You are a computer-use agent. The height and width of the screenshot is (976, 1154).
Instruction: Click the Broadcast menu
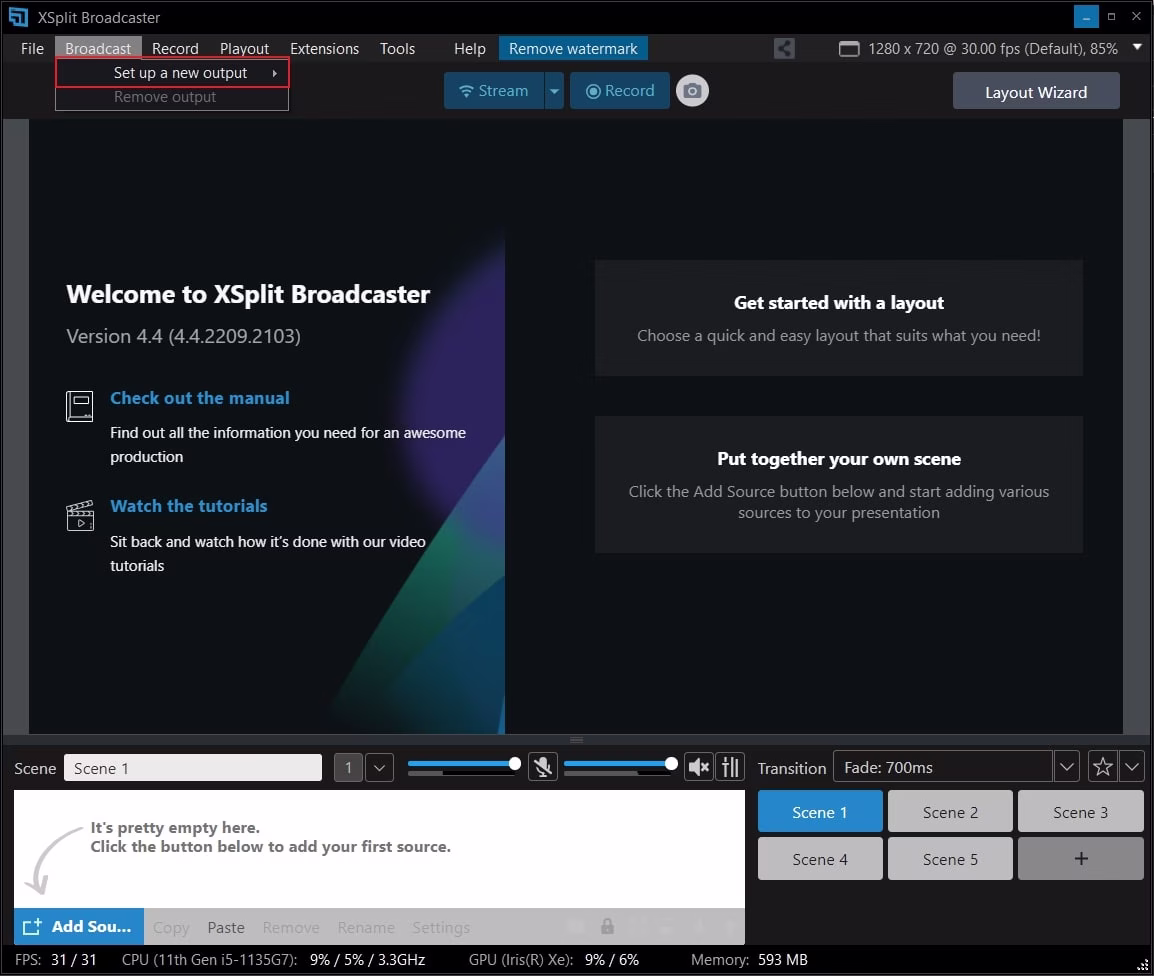[98, 49]
